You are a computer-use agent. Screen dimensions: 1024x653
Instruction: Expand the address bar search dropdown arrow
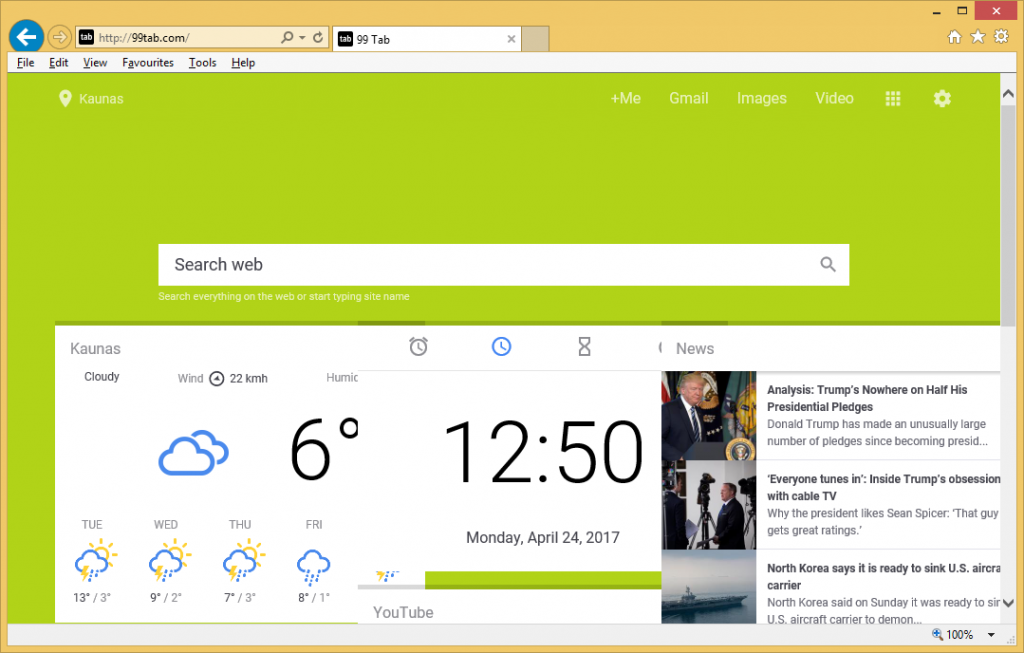point(302,38)
